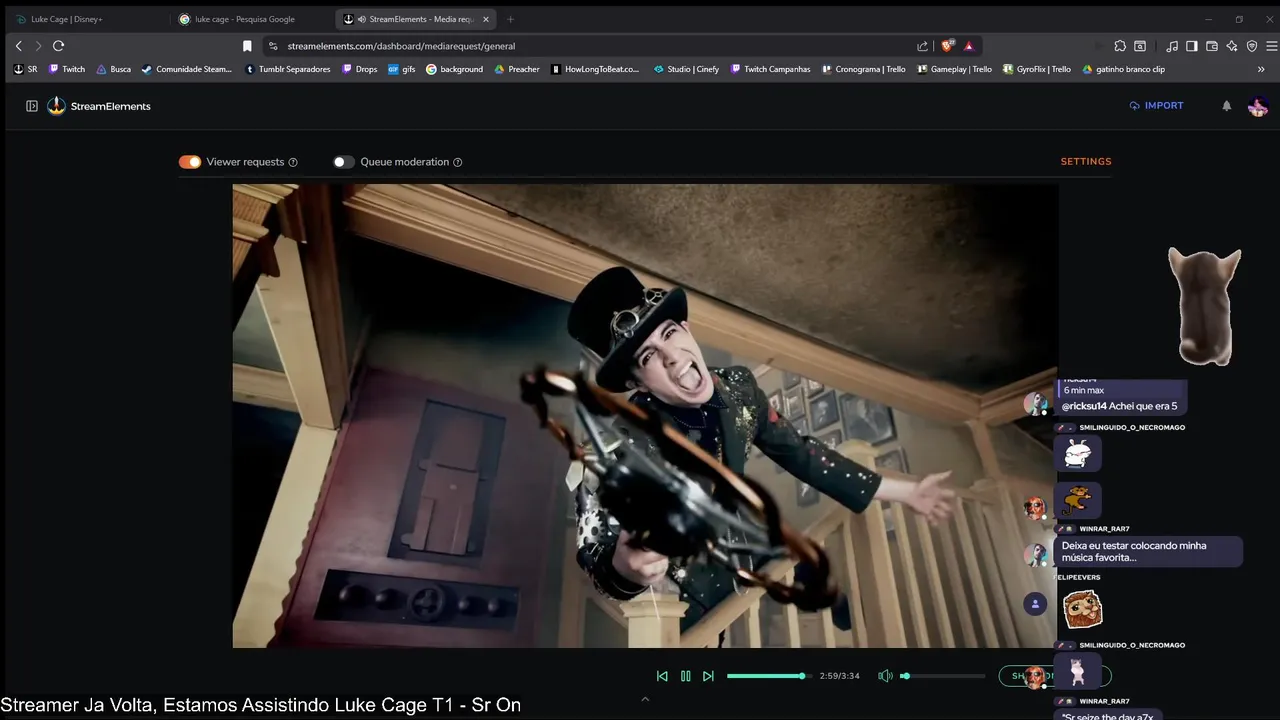Open the background bookmark
The image size is (1280, 720).
[454, 69]
